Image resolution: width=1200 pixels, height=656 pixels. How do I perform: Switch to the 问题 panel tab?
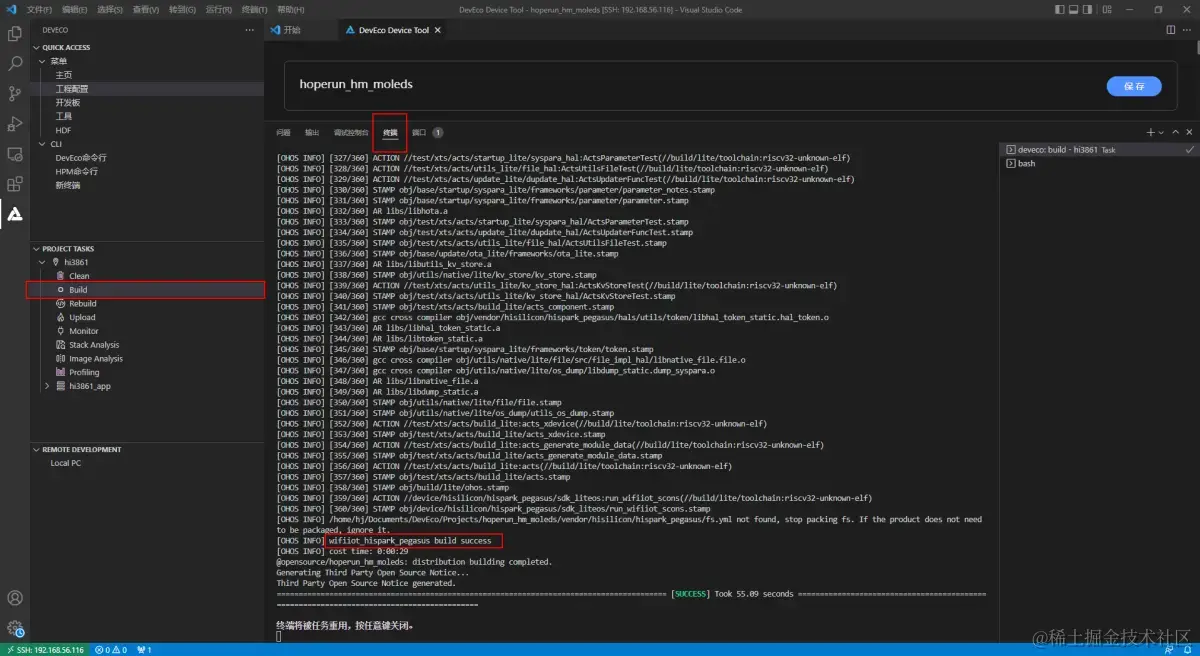pyautogui.click(x=284, y=132)
